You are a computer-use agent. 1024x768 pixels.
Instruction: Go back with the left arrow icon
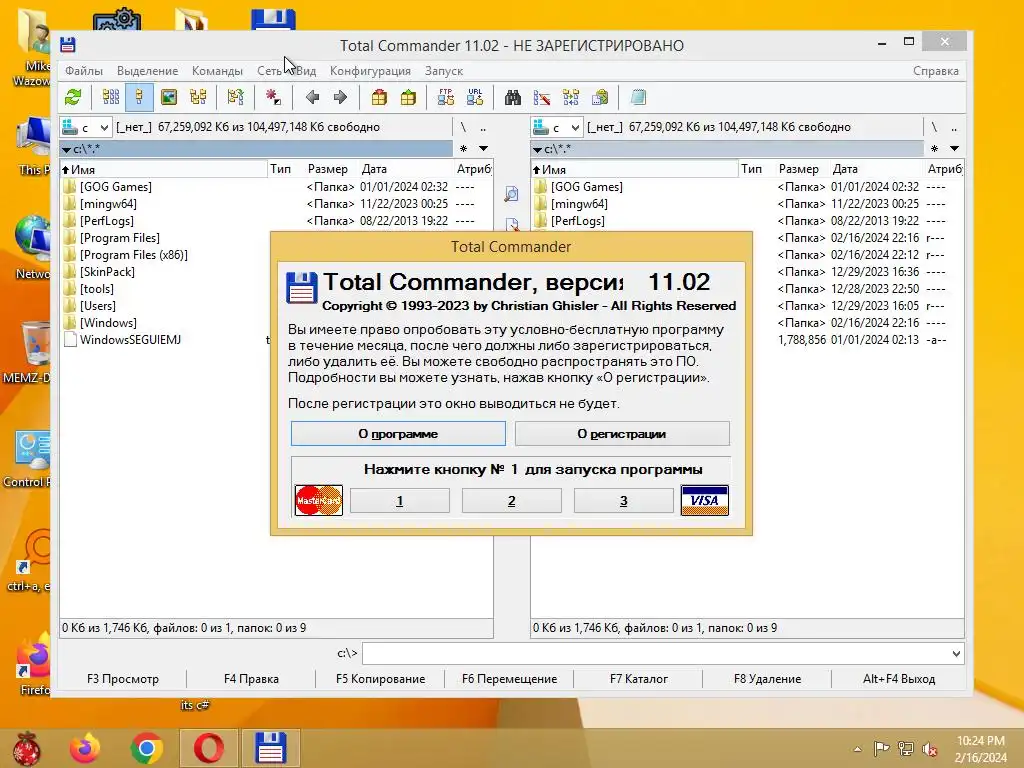click(312, 98)
